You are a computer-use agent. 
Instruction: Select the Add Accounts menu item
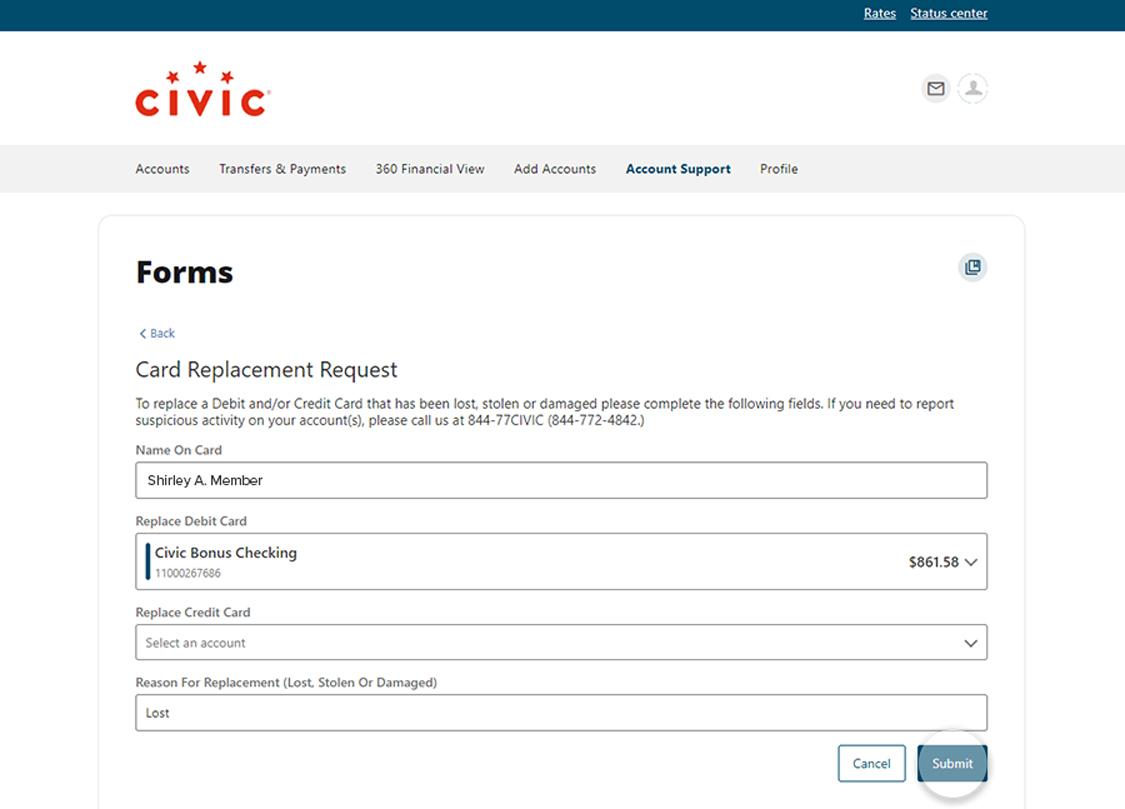tap(555, 169)
